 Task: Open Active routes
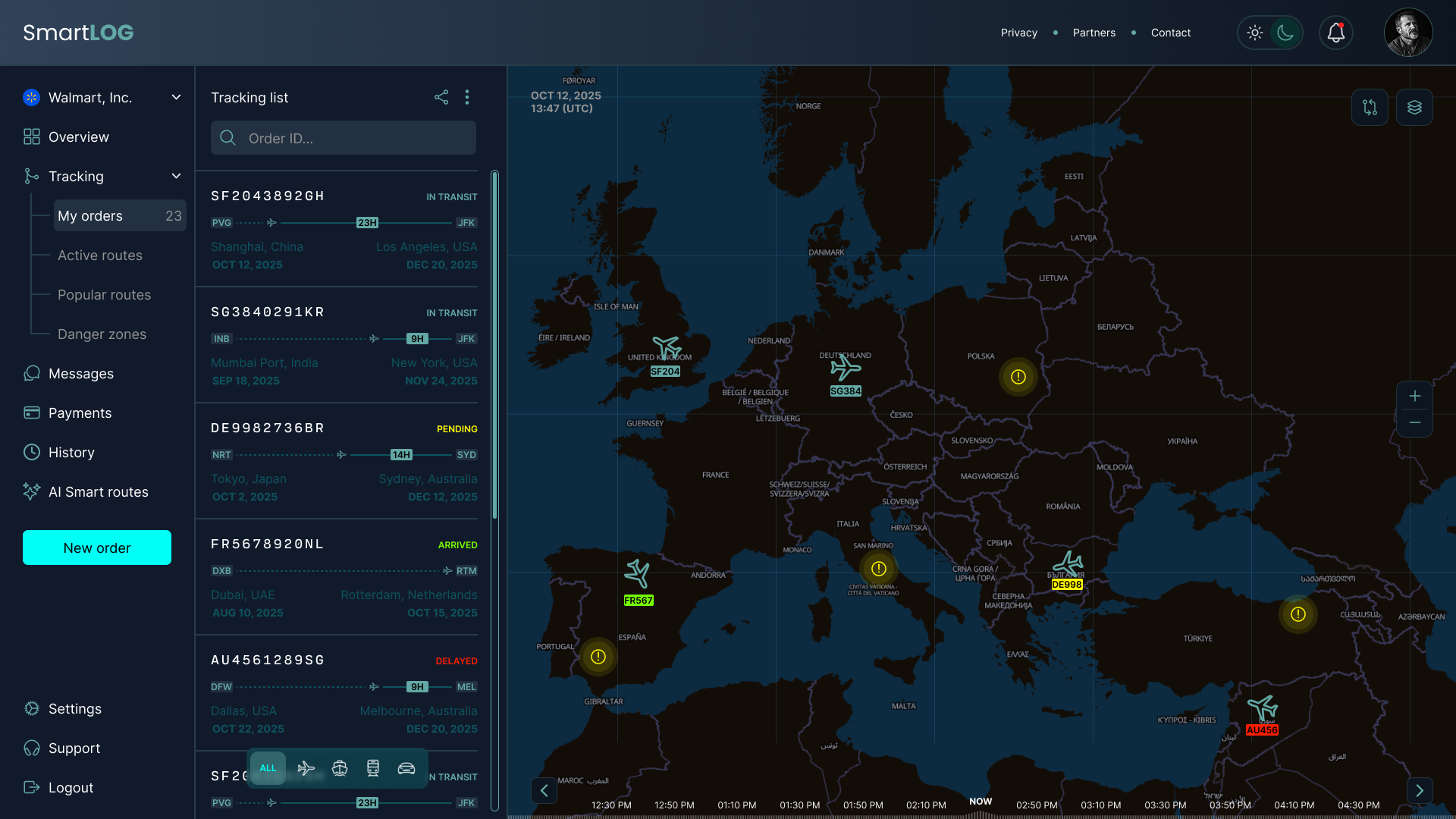(x=100, y=256)
